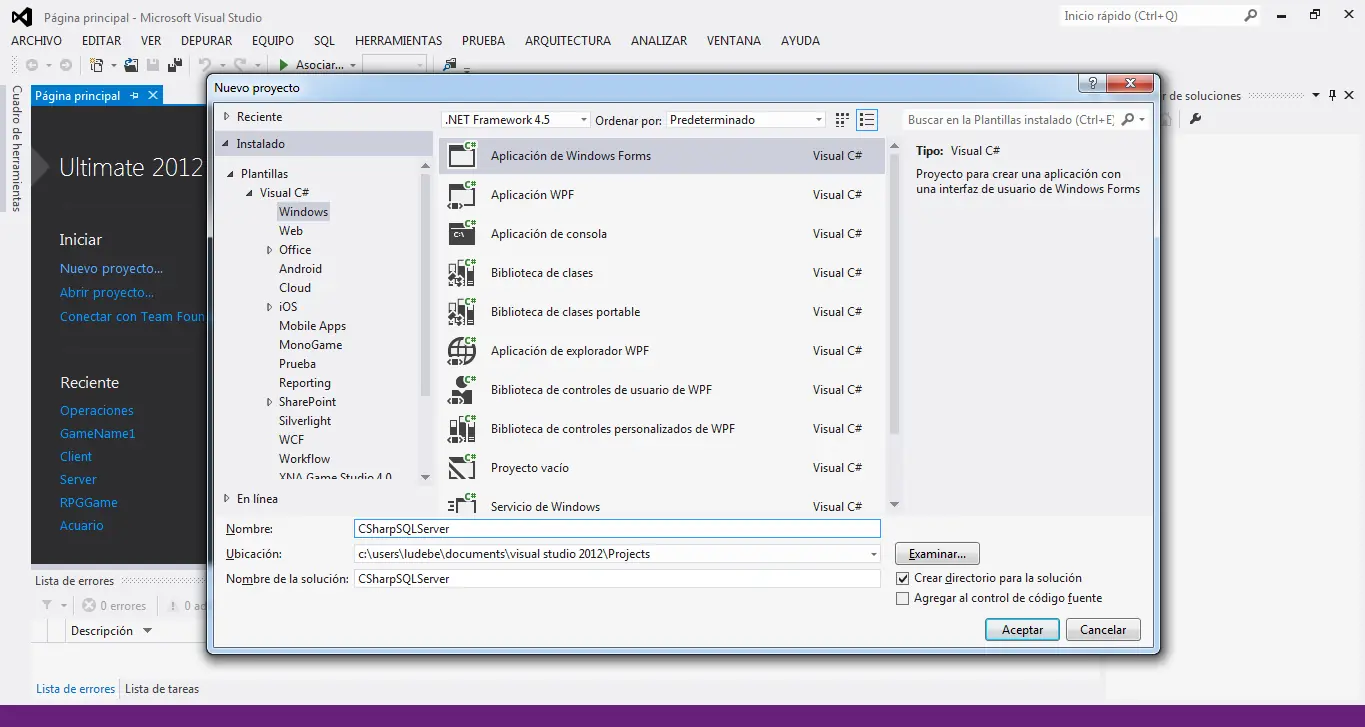
Task: Select the Aplicación de Windows Forms template icon
Action: tap(462, 155)
